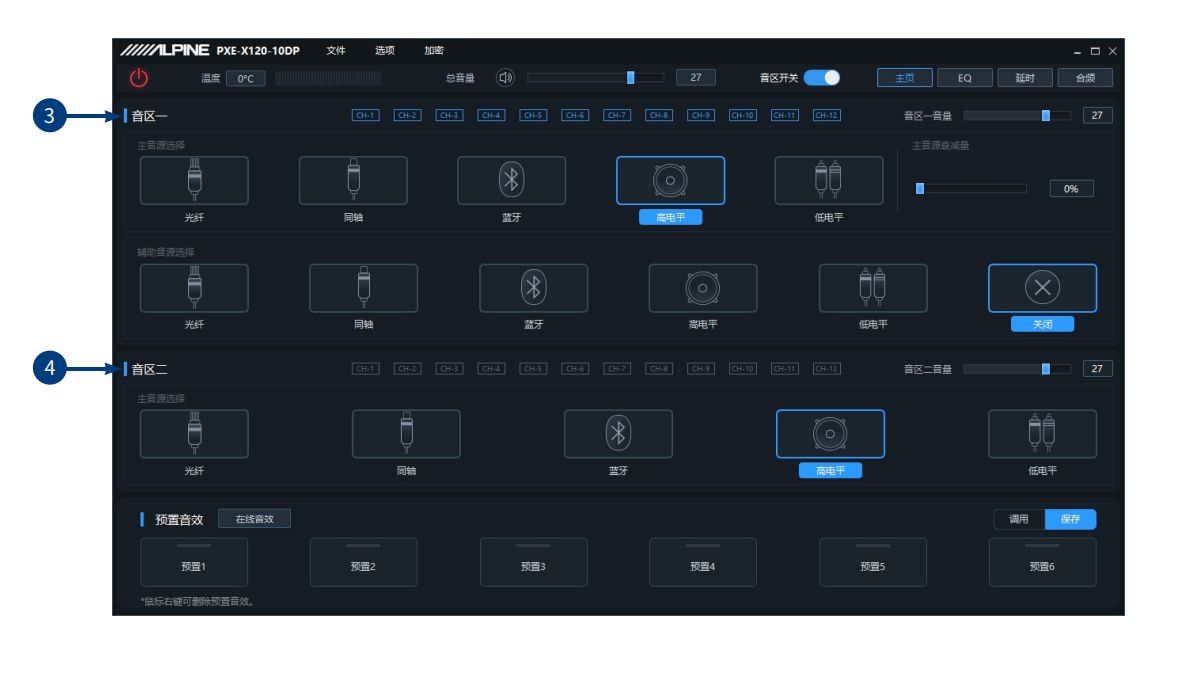The width and height of the screenshot is (1200, 691).
Task: Click the red power button icon
Action: click(139, 78)
